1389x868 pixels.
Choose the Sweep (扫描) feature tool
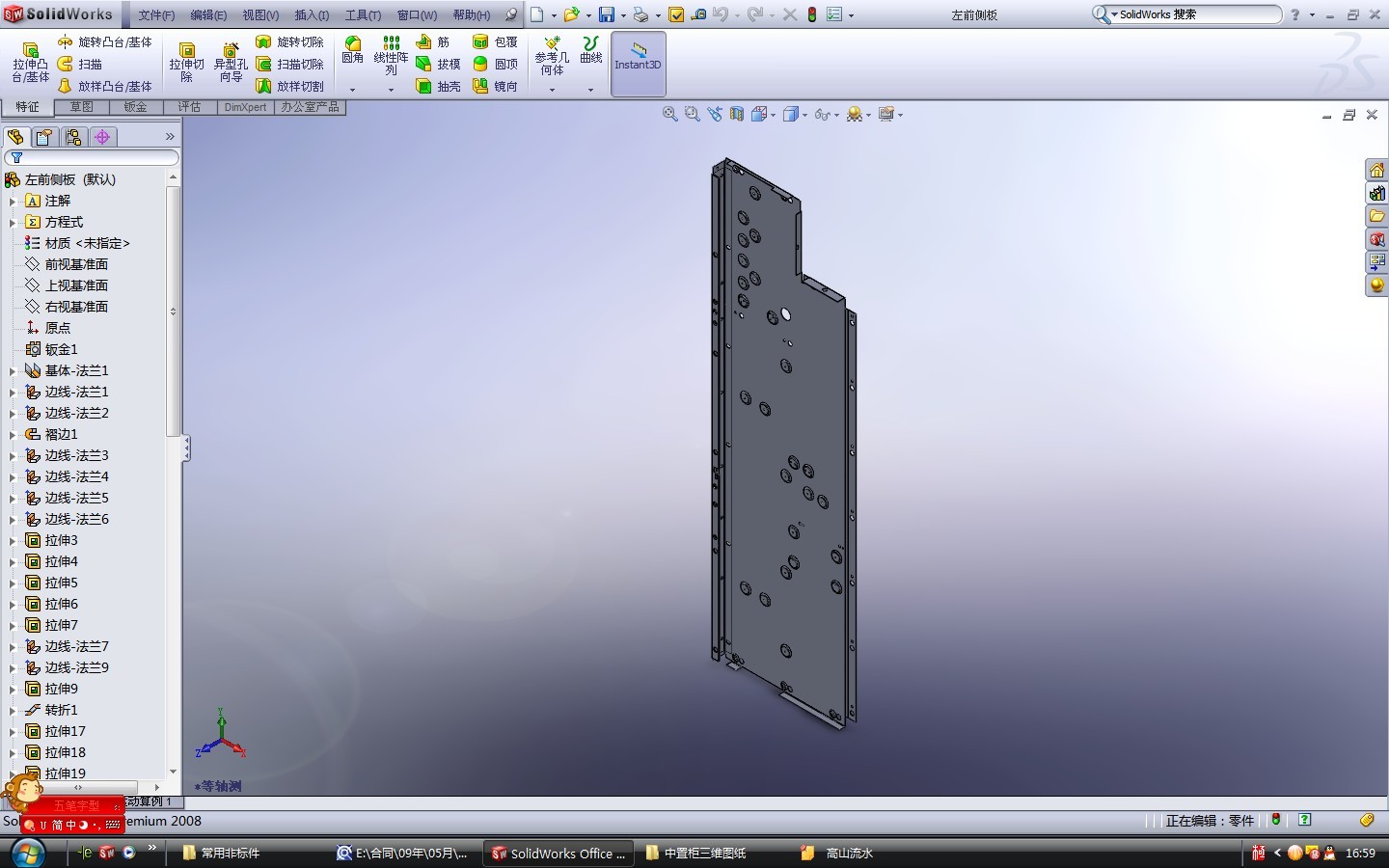pyautogui.click(x=80, y=65)
